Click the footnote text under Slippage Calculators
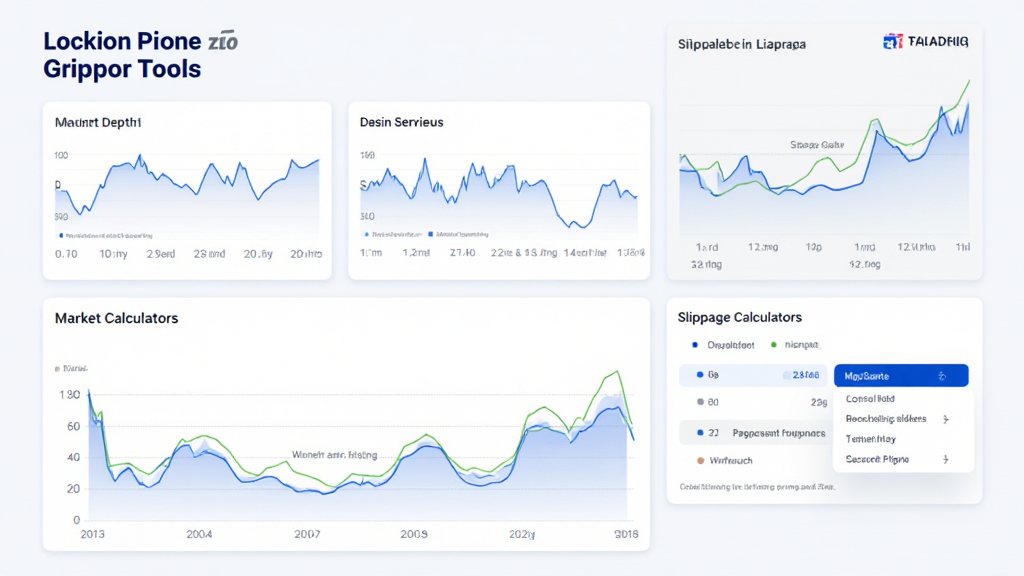 pyautogui.click(x=757, y=487)
